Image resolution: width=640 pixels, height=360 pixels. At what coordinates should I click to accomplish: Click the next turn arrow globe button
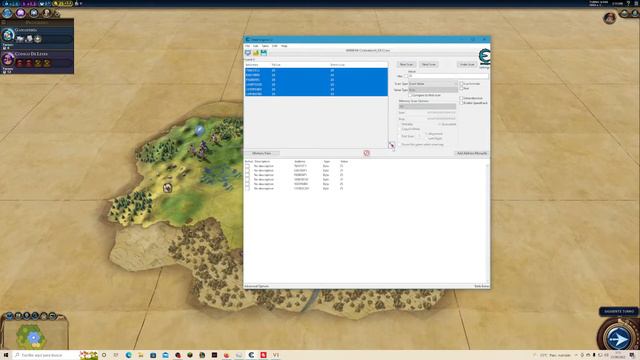618,338
